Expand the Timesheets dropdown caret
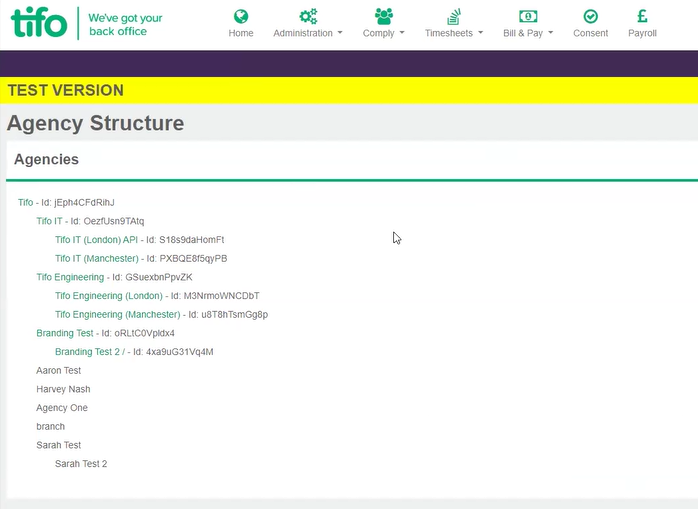The height and width of the screenshot is (509, 698). 480,33
